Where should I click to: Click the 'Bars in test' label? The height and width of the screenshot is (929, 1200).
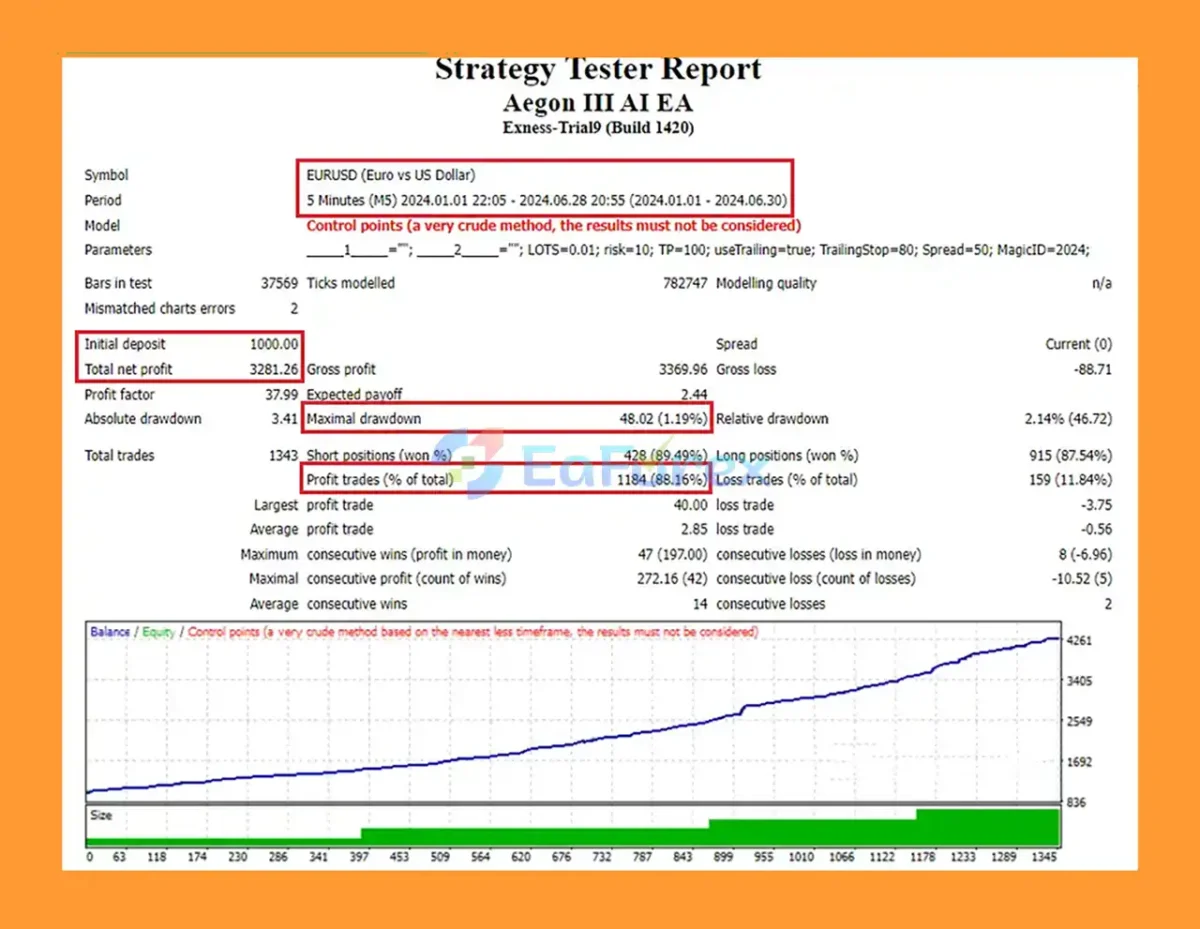118,283
